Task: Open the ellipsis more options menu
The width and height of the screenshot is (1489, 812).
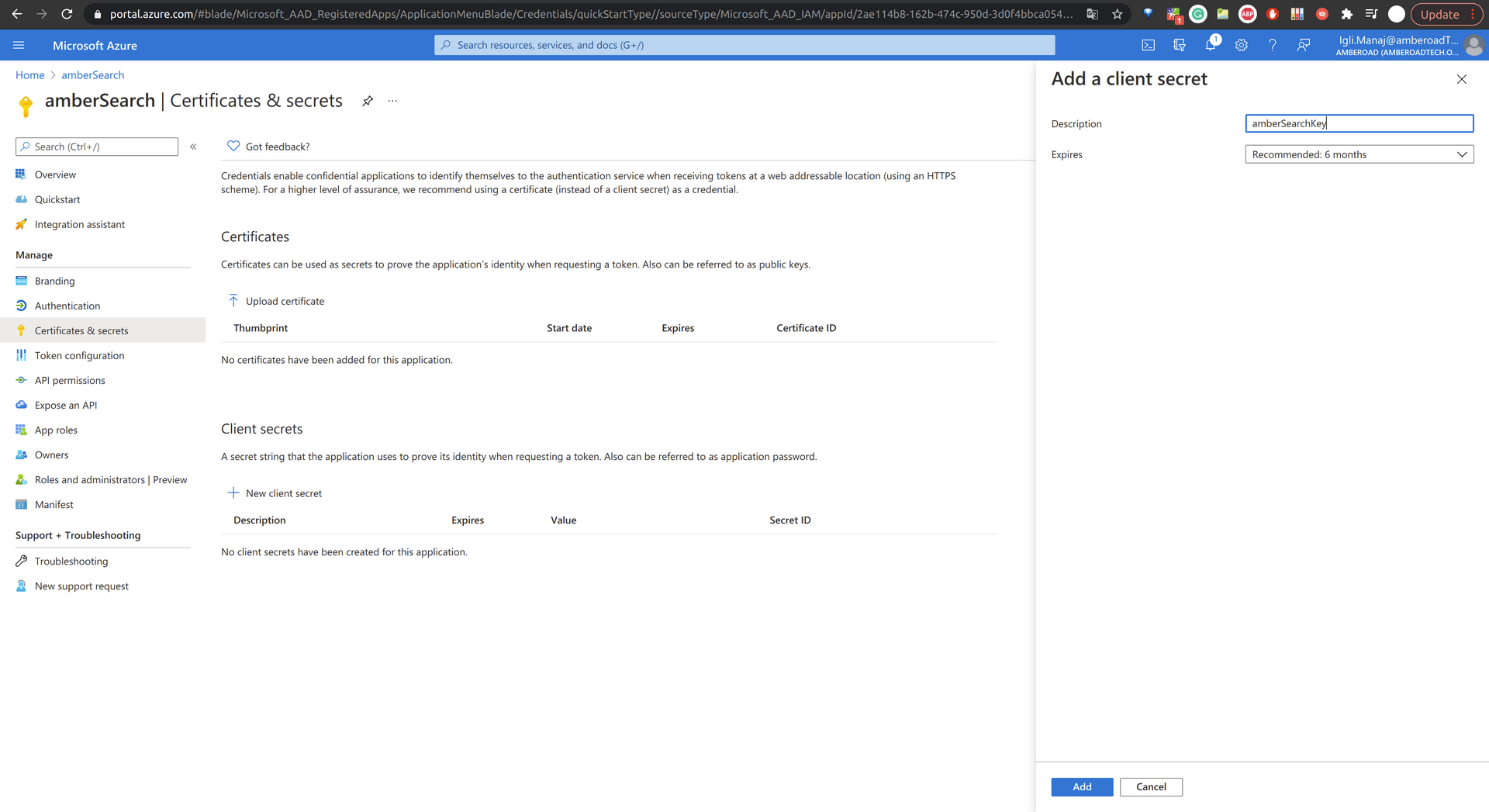Action: tap(392, 101)
